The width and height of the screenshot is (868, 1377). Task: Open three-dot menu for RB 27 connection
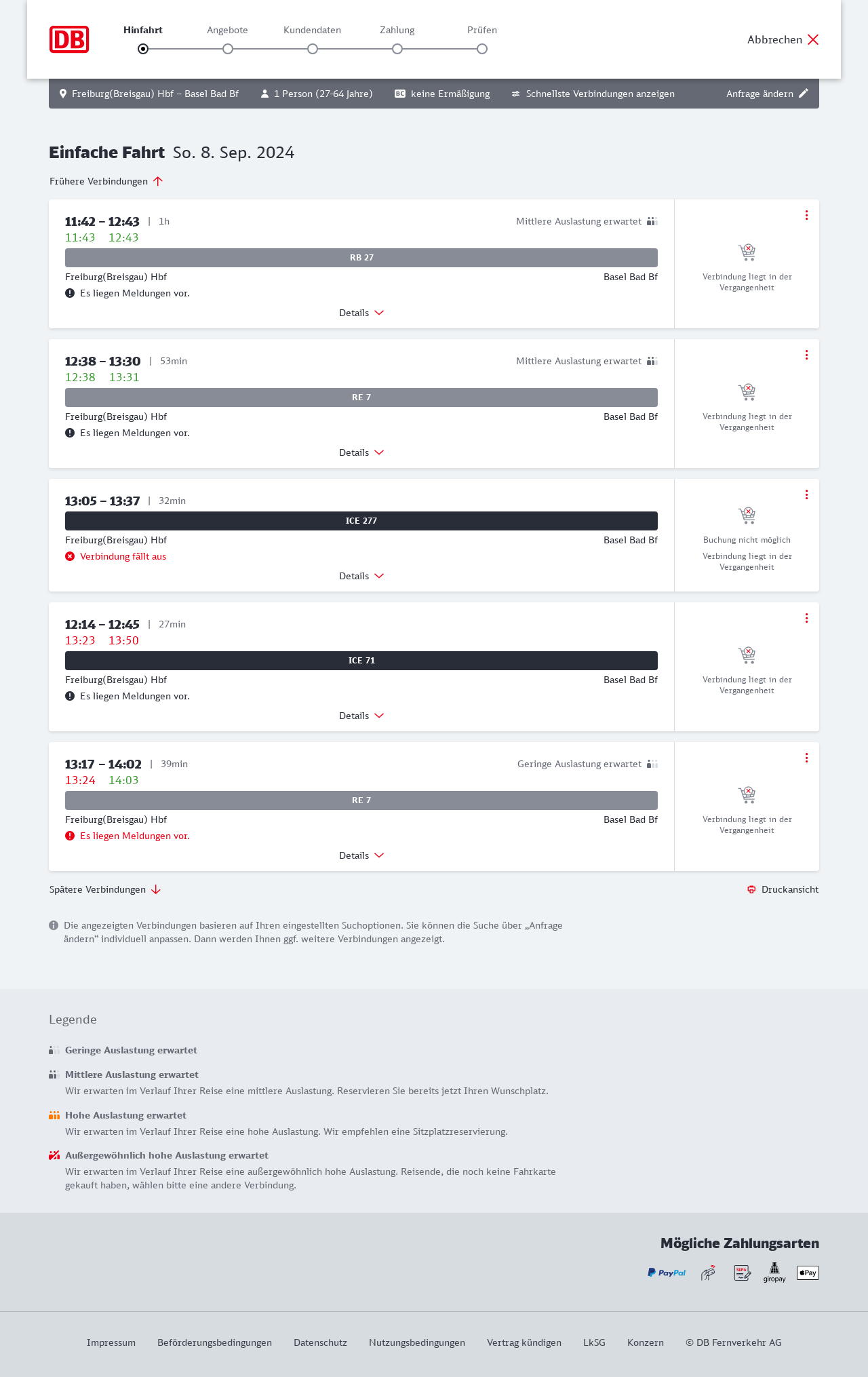806,215
